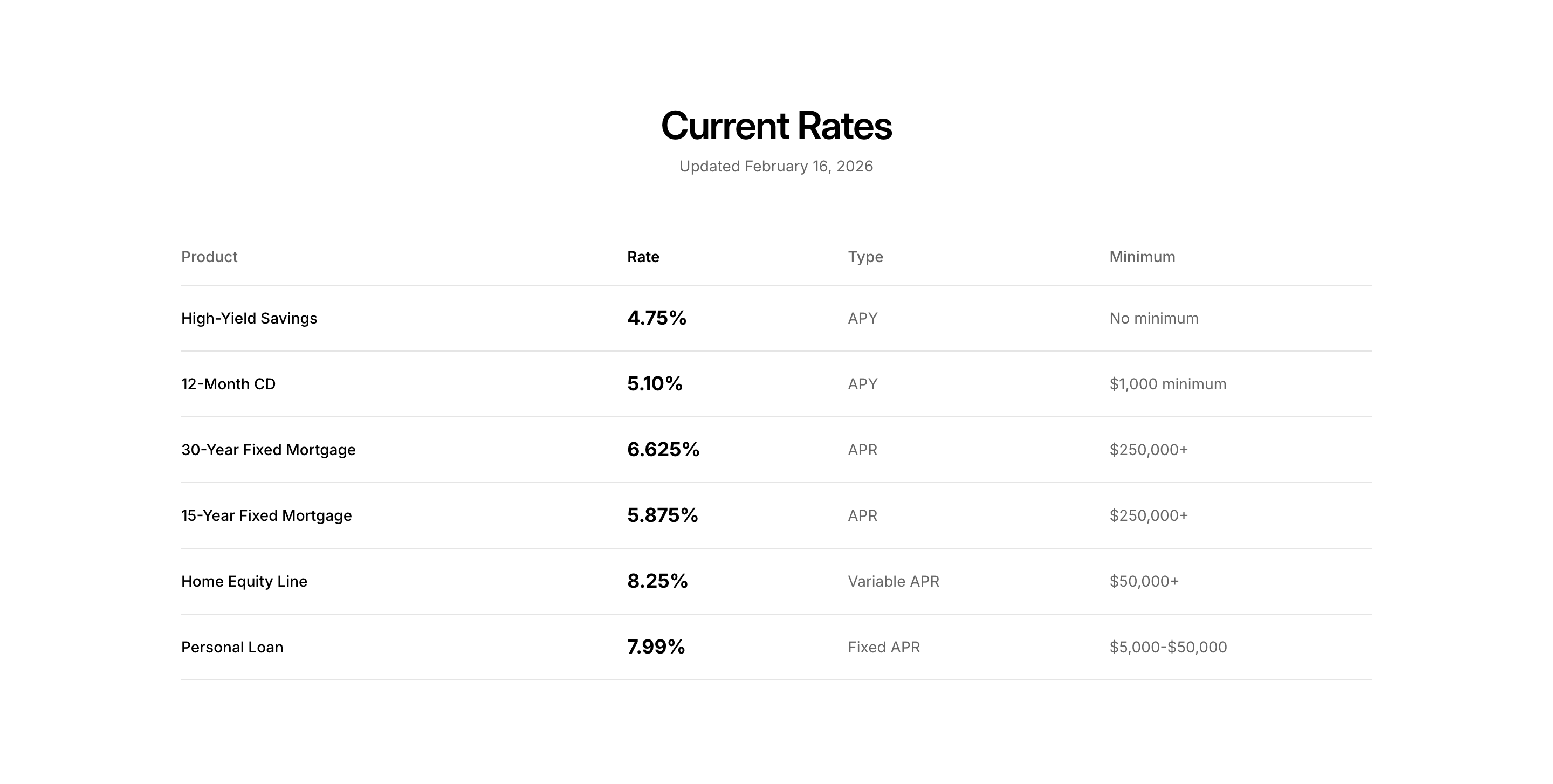Screen dimensions: 1553x784
Task: Click the 30-Year Fixed Mortgage product
Action: tap(269, 450)
